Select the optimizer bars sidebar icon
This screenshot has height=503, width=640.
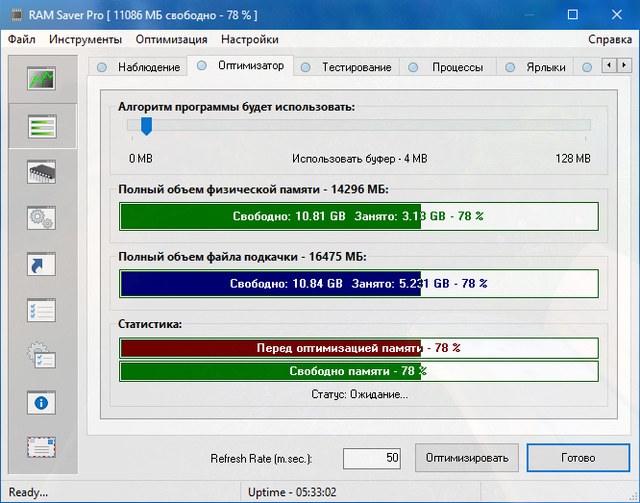pyautogui.click(x=42, y=126)
